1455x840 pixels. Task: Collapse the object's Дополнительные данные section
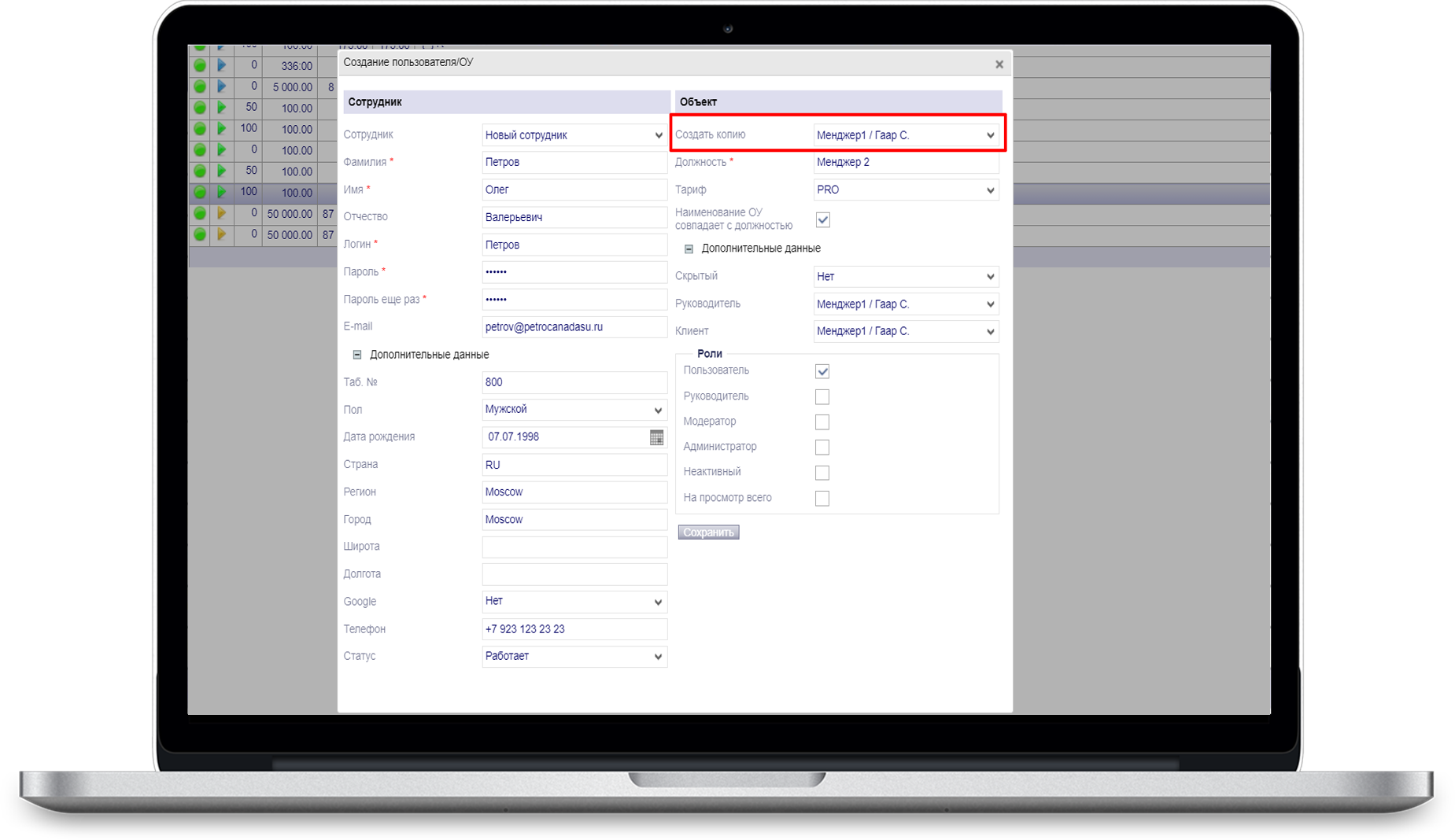coord(689,249)
